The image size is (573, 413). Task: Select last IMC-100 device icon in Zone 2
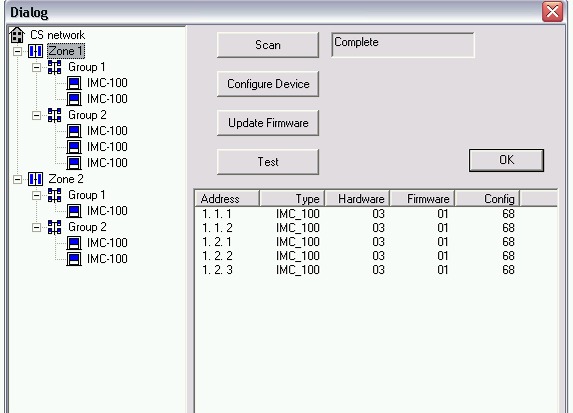(74, 259)
